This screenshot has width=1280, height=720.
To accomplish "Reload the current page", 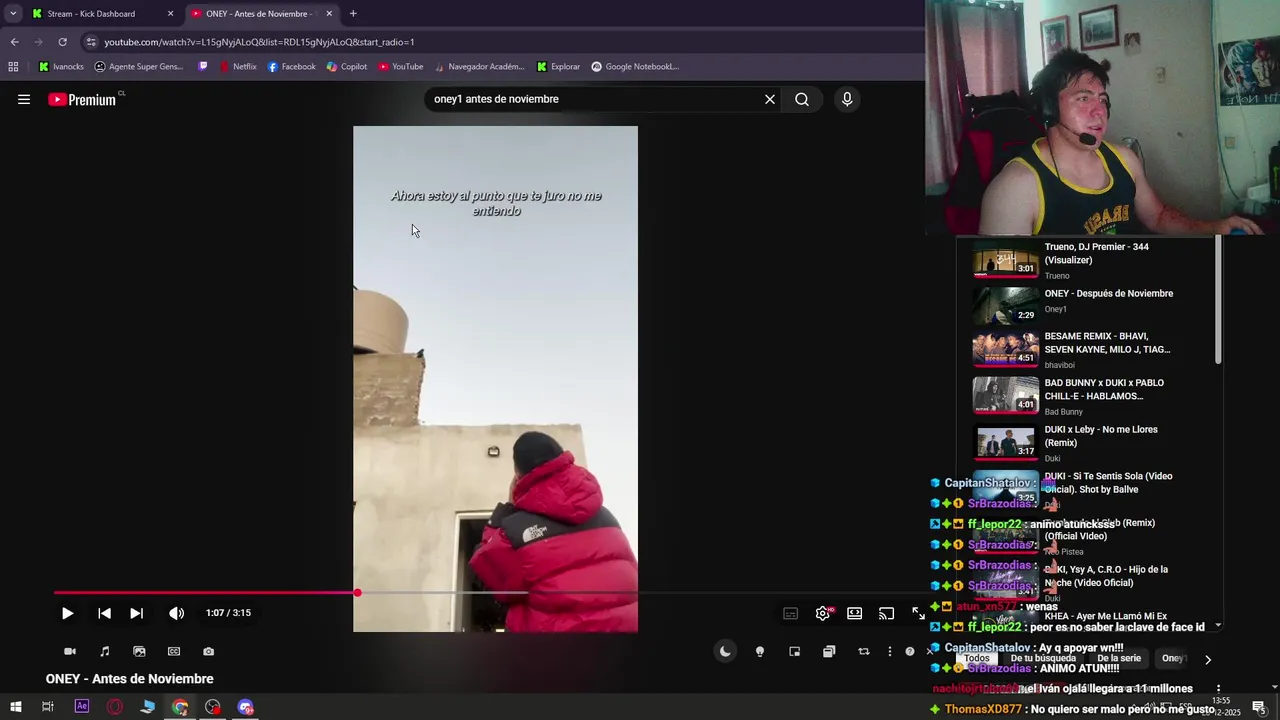I will coord(62,42).
